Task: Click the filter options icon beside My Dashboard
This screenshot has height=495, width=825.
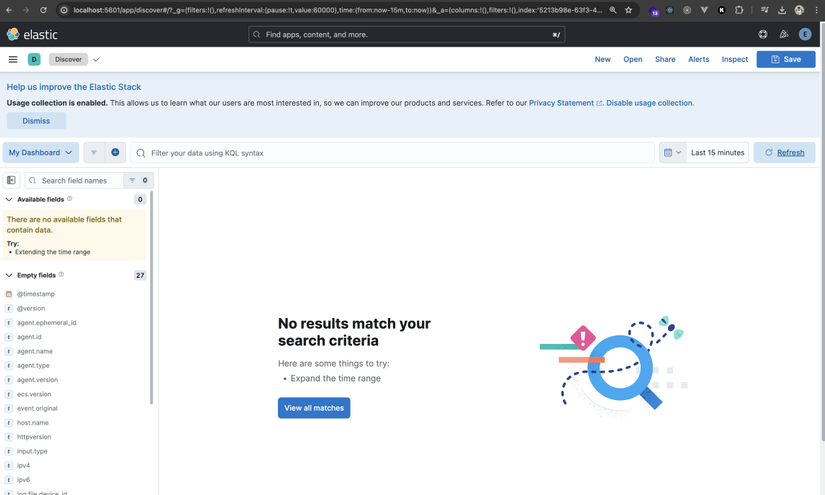Action: point(94,153)
